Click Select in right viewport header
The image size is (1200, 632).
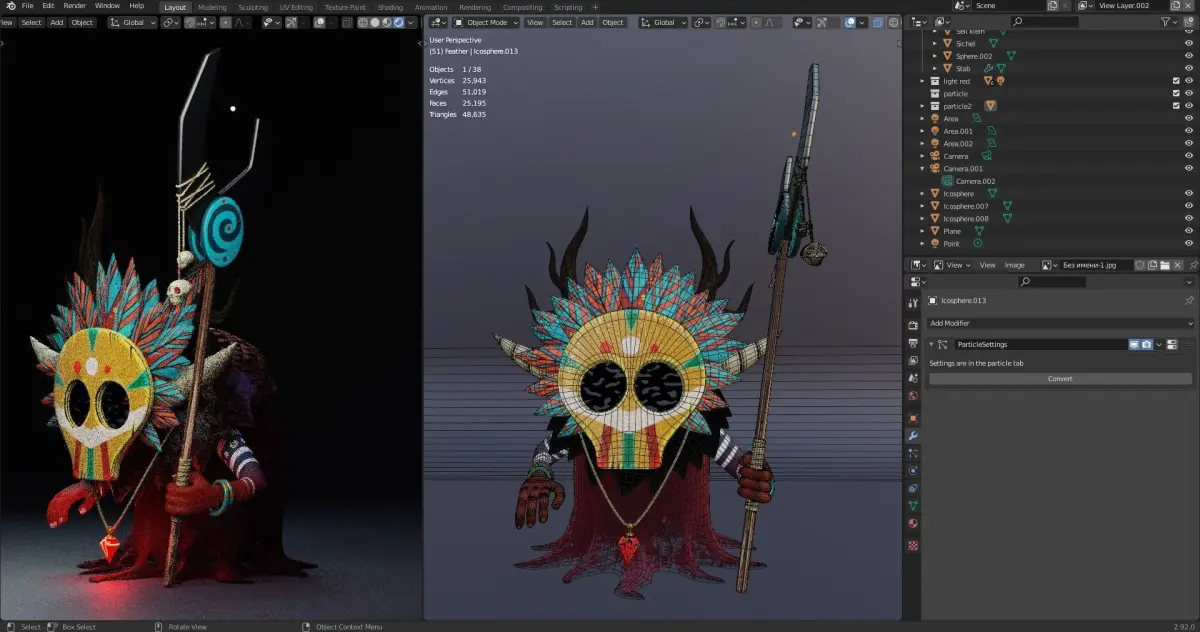click(562, 22)
